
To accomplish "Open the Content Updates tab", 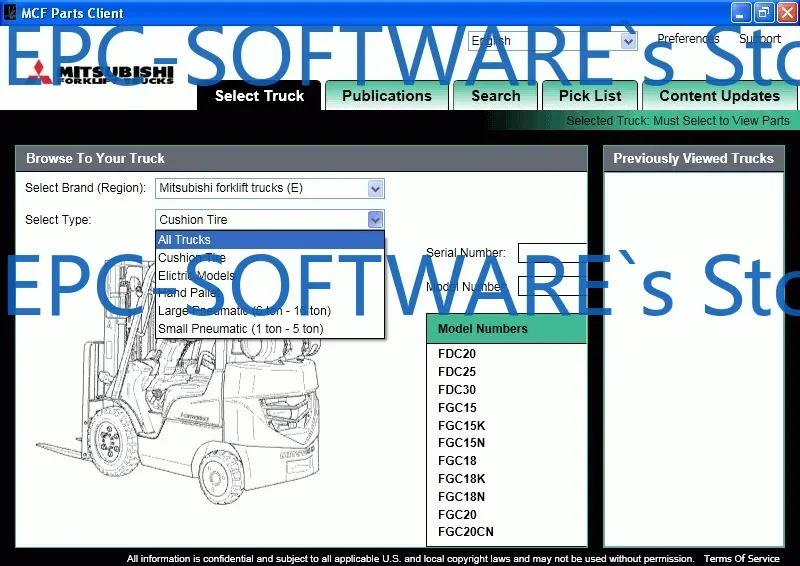I will (x=719, y=95).
